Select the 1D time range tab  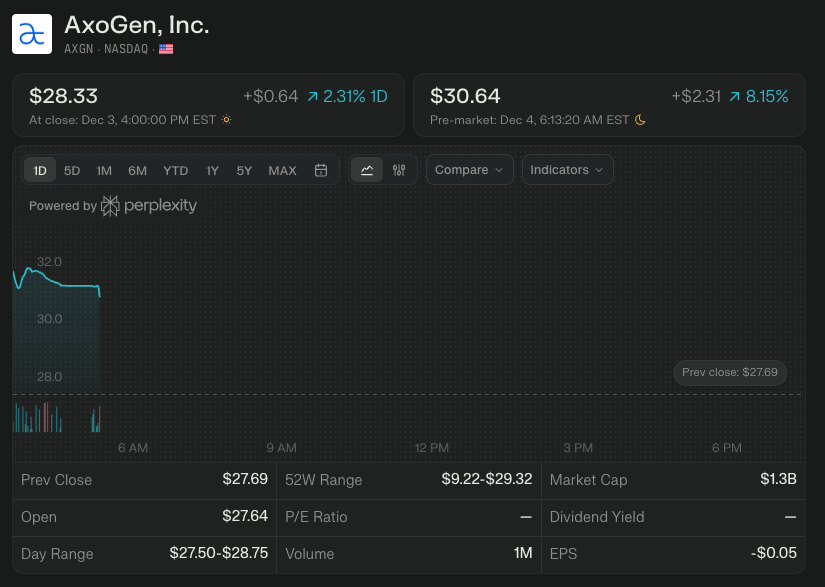click(40, 170)
